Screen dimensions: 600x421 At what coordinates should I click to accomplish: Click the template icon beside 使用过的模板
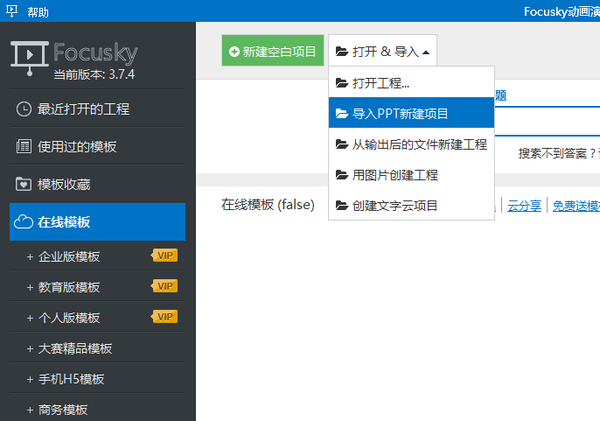[x=24, y=146]
